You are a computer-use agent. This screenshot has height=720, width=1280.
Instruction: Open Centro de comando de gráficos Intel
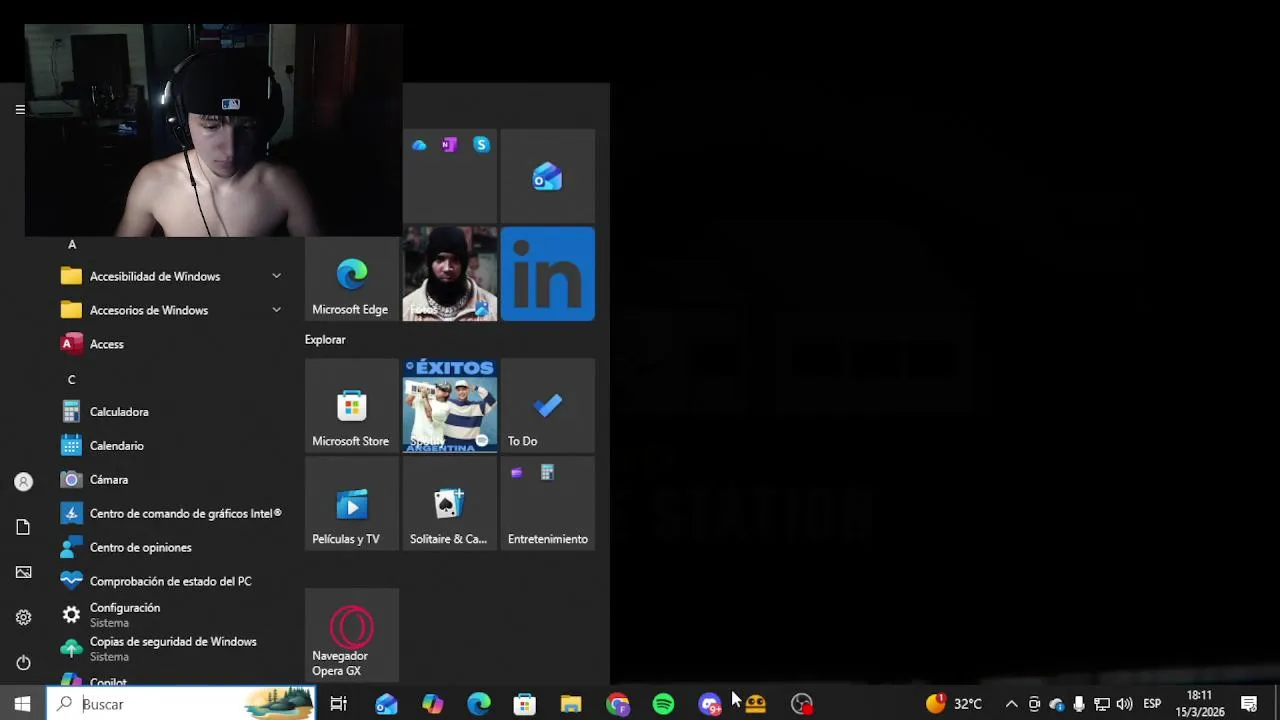click(172, 514)
